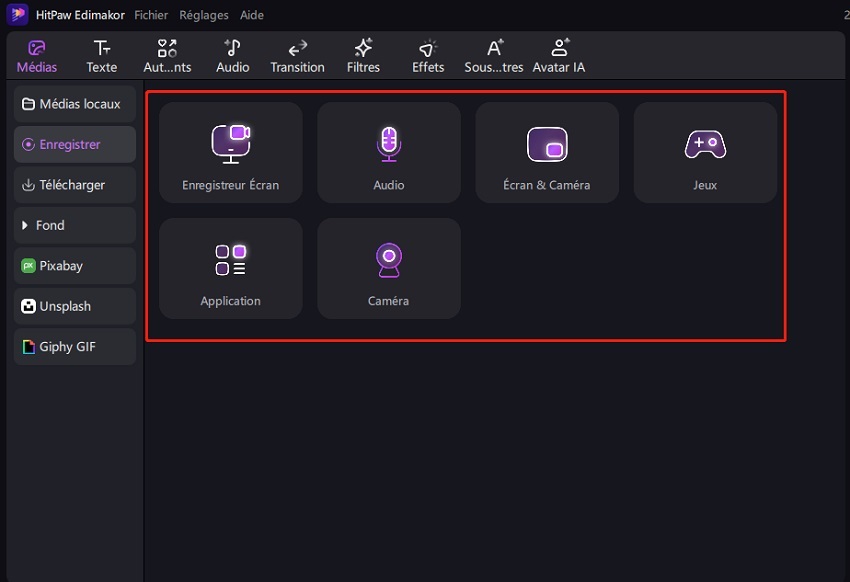Image resolution: width=850 pixels, height=582 pixels.
Task: Go to Médias locaux in sidebar
Action: pyautogui.click(x=75, y=104)
